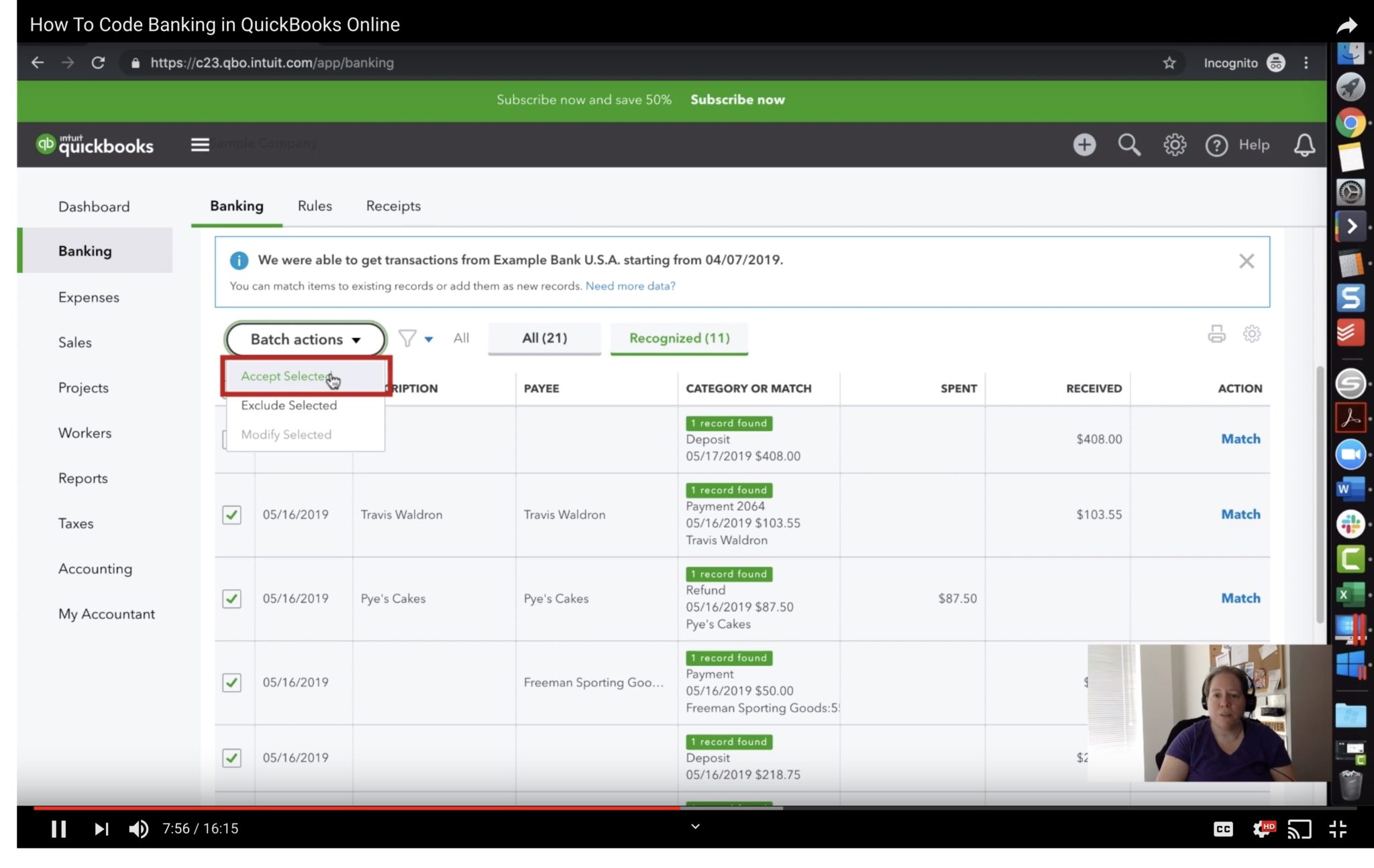Screen dimensions: 1374x868
Task: Open Dashboard in left navigation
Action: click(94, 207)
